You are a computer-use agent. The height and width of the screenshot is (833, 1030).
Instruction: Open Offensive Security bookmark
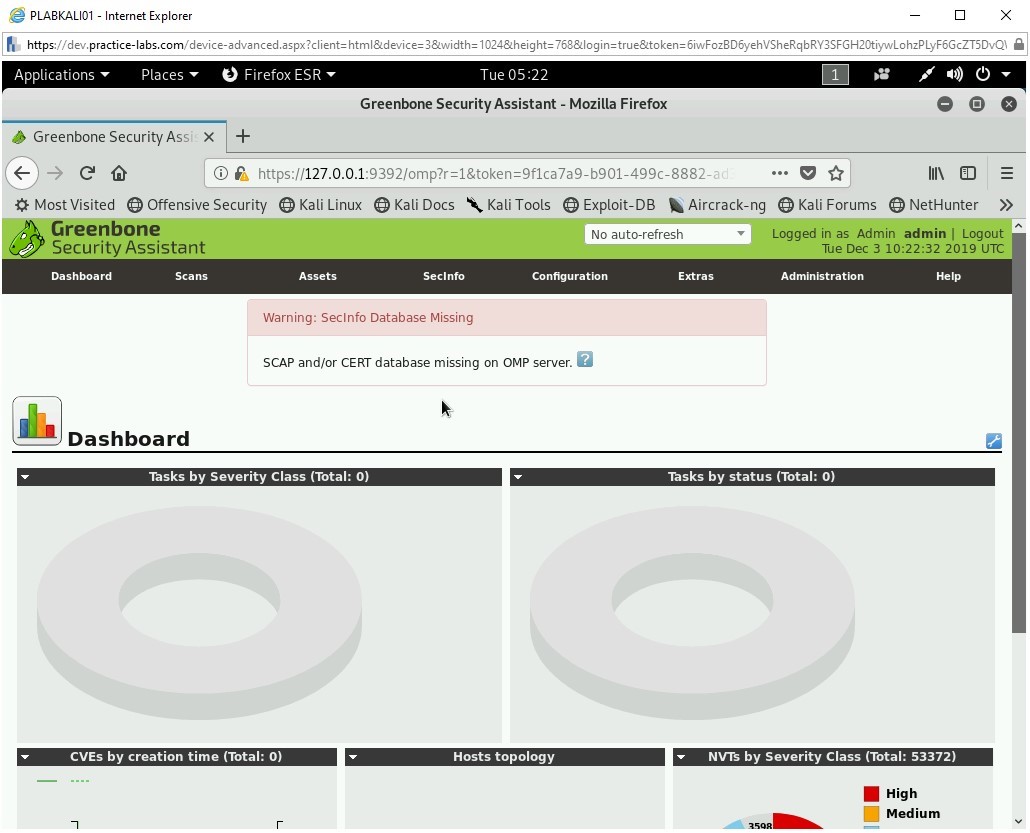197,205
